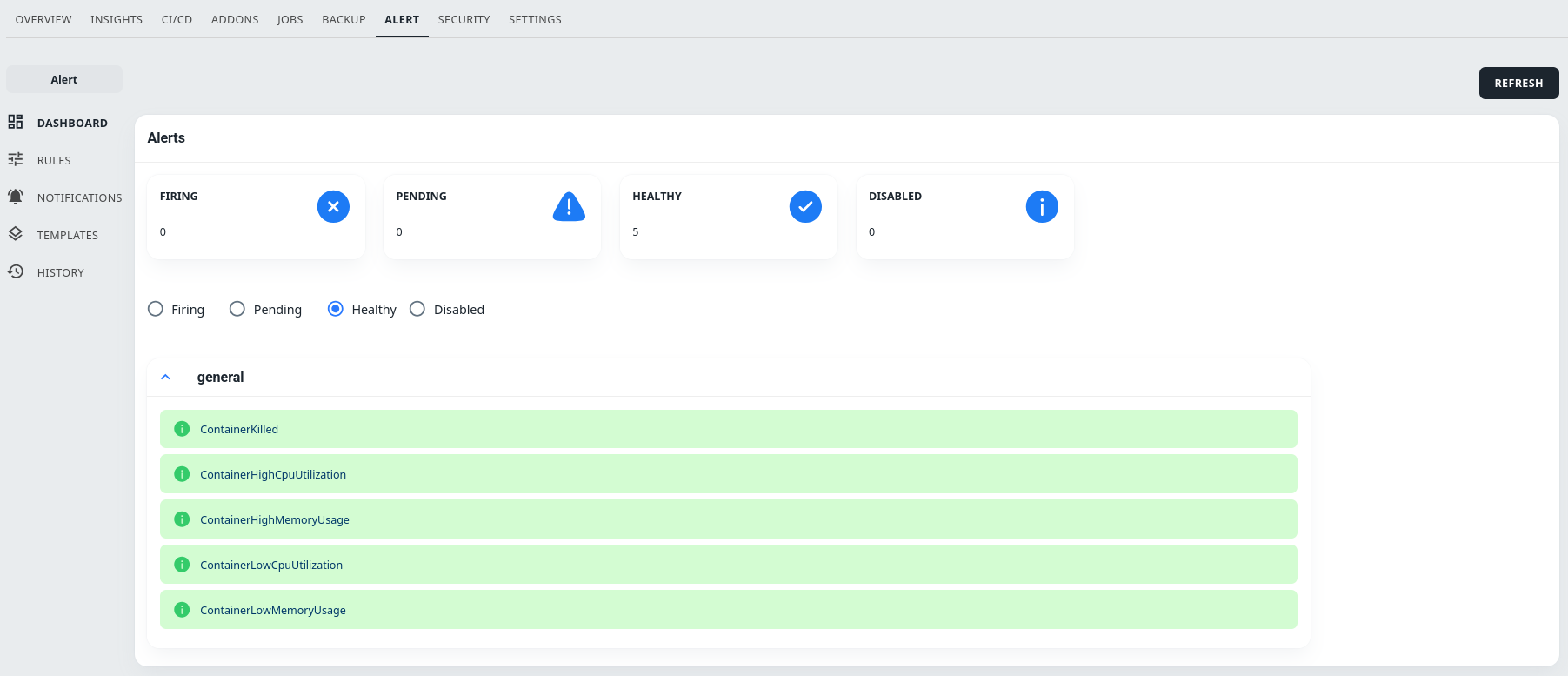Viewport: 1568px width, 676px height.
Task: Open Dashboard in the sidebar
Action: point(72,123)
